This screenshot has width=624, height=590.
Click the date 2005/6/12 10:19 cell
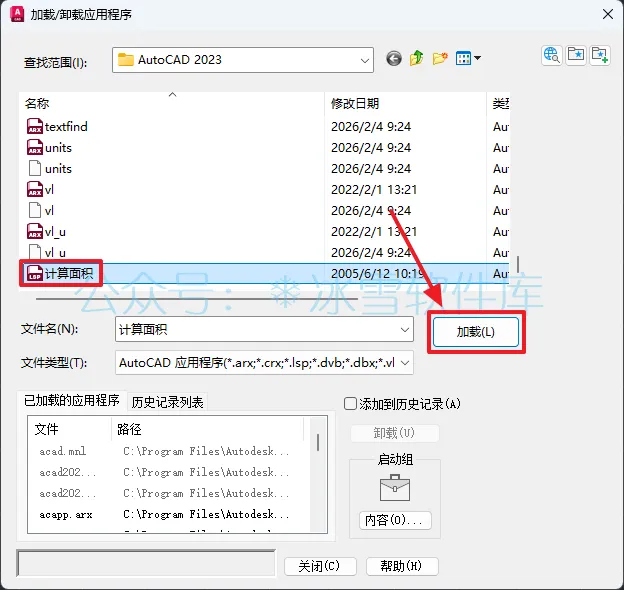[377, 273]
